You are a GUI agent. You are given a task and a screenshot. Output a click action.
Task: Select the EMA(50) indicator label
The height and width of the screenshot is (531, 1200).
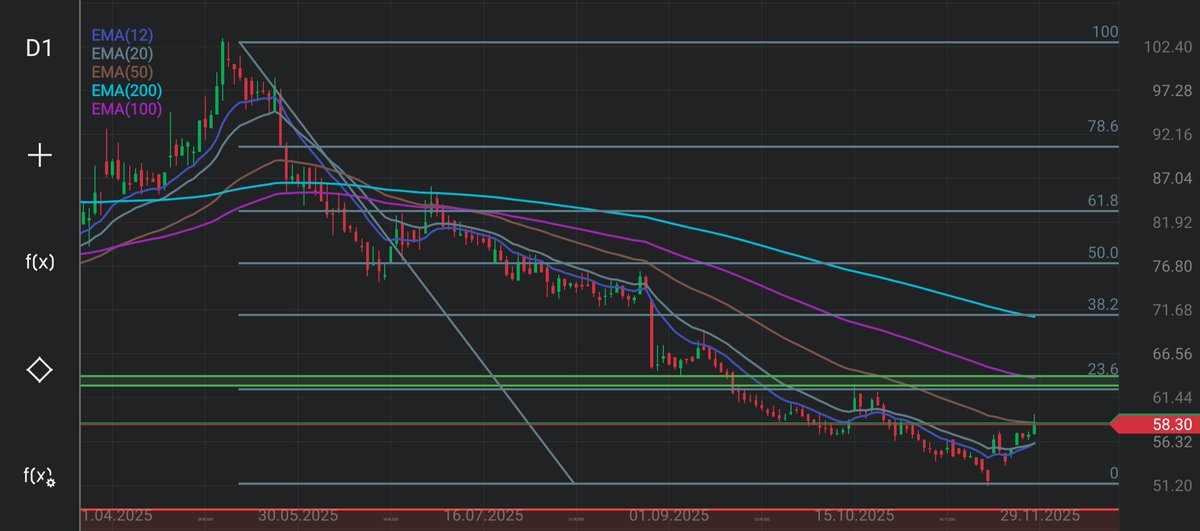121,72
